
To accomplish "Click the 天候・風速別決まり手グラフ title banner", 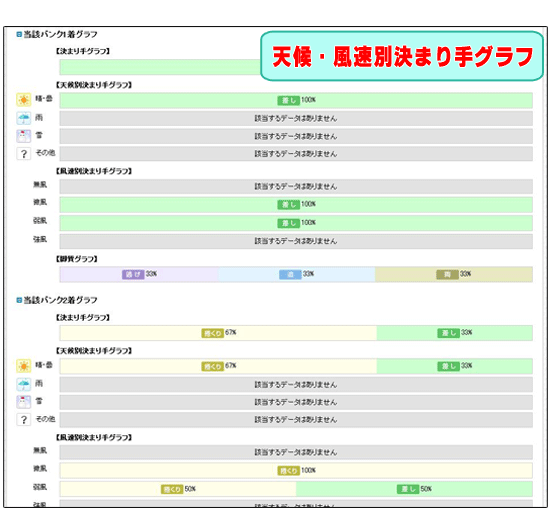I will pyautogui.click(x=402, y=56).
